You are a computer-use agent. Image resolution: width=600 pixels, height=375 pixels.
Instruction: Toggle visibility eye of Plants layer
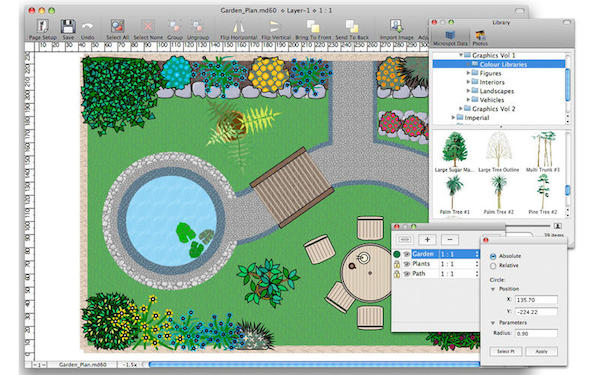point(407,264)
